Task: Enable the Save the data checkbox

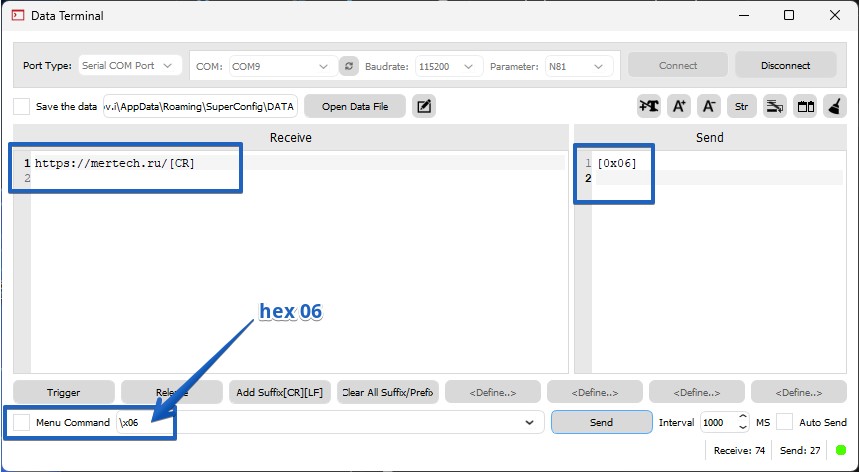Action: coord(22,107)
